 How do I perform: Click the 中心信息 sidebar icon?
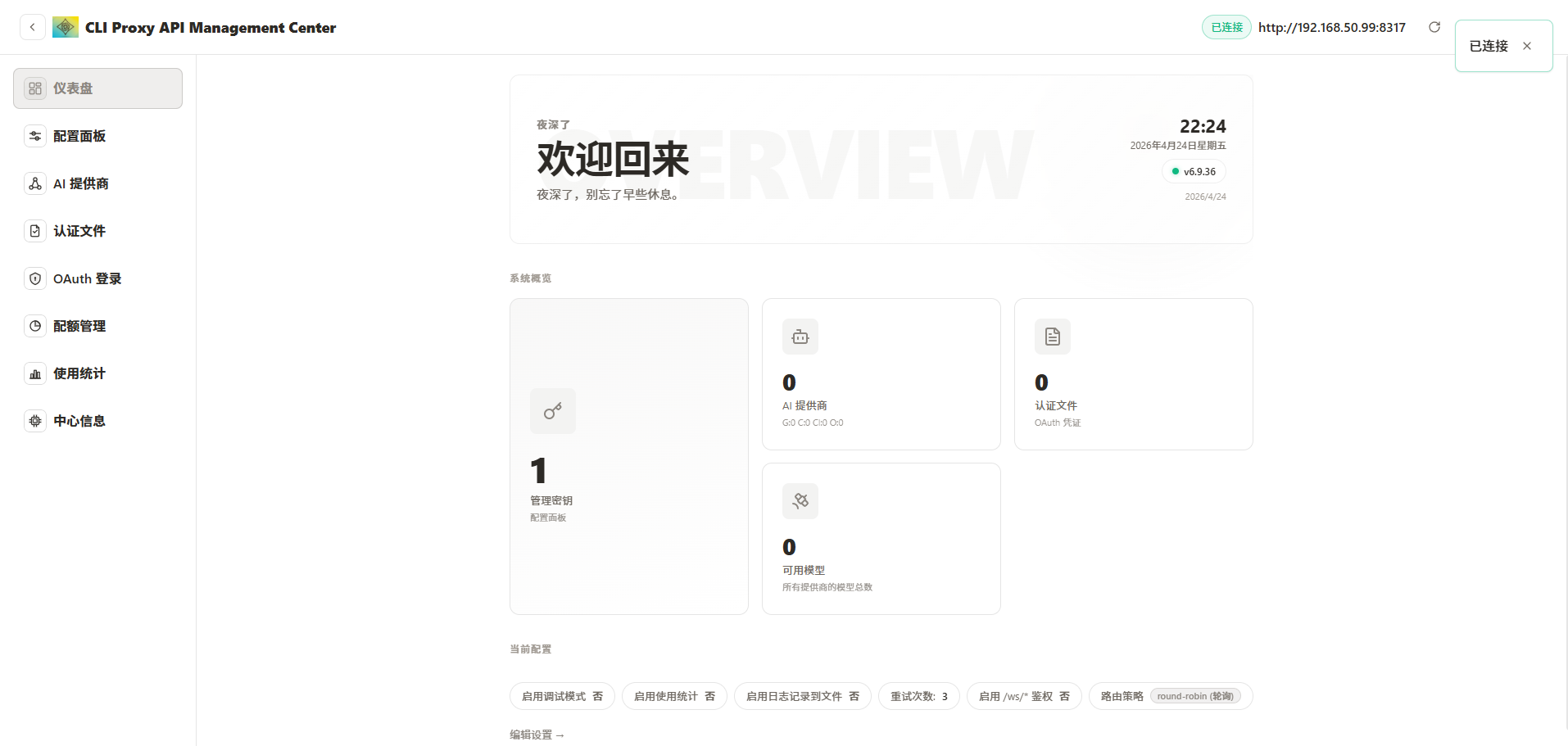(x=35, y=421)
